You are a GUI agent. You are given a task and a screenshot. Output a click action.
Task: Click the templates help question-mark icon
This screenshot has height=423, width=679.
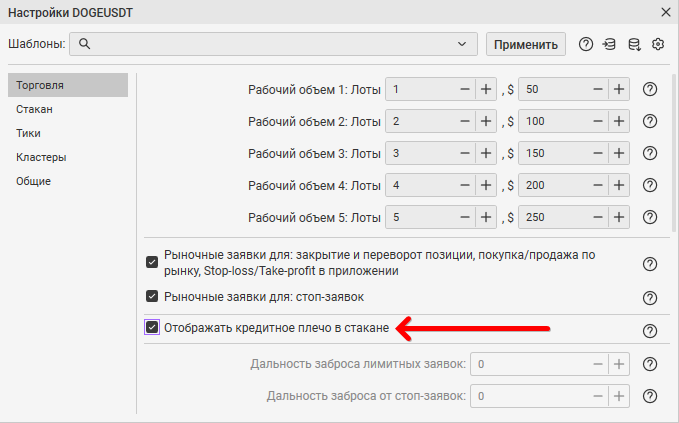586,44
